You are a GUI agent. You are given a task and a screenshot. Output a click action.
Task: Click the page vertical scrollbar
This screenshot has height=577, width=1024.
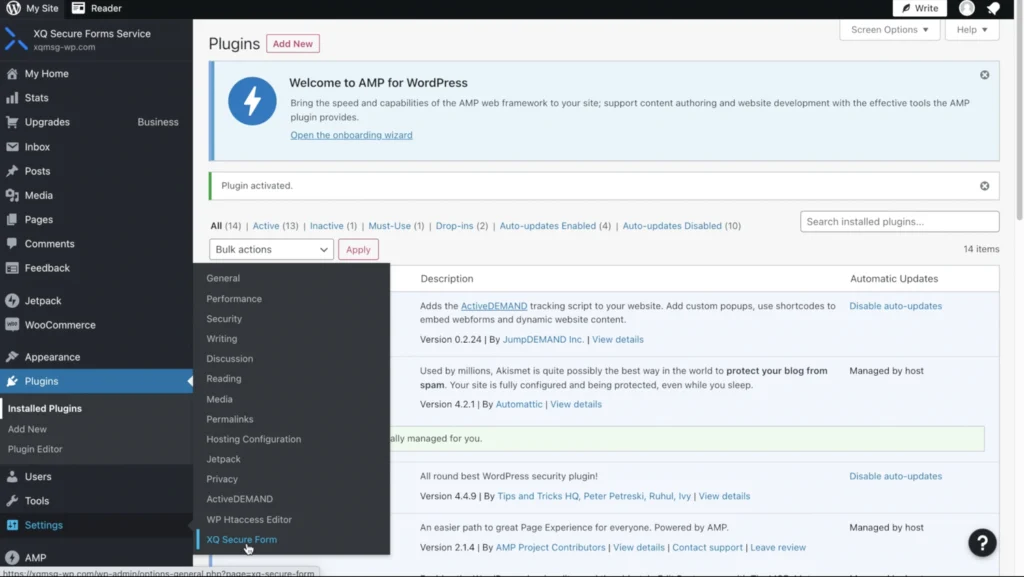pos(1019,117)
